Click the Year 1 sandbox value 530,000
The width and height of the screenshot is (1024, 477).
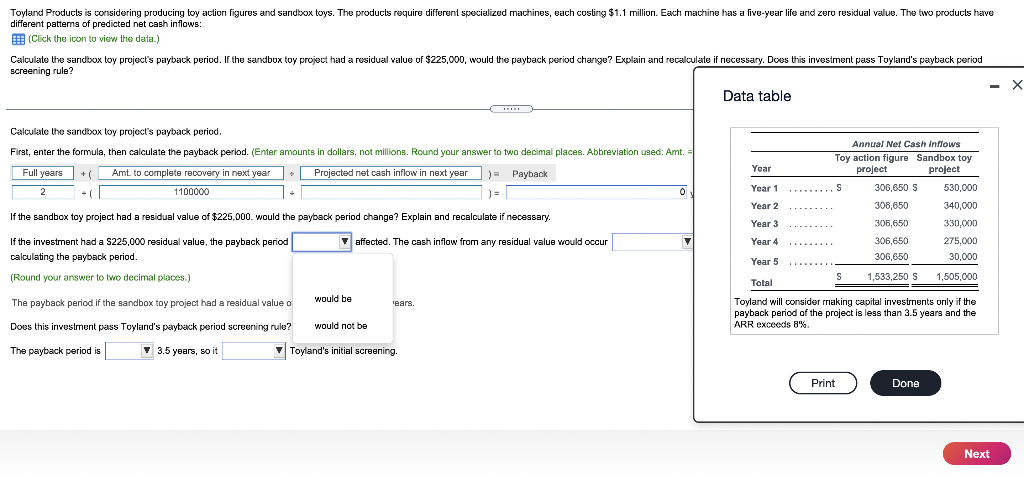(960, 188)
